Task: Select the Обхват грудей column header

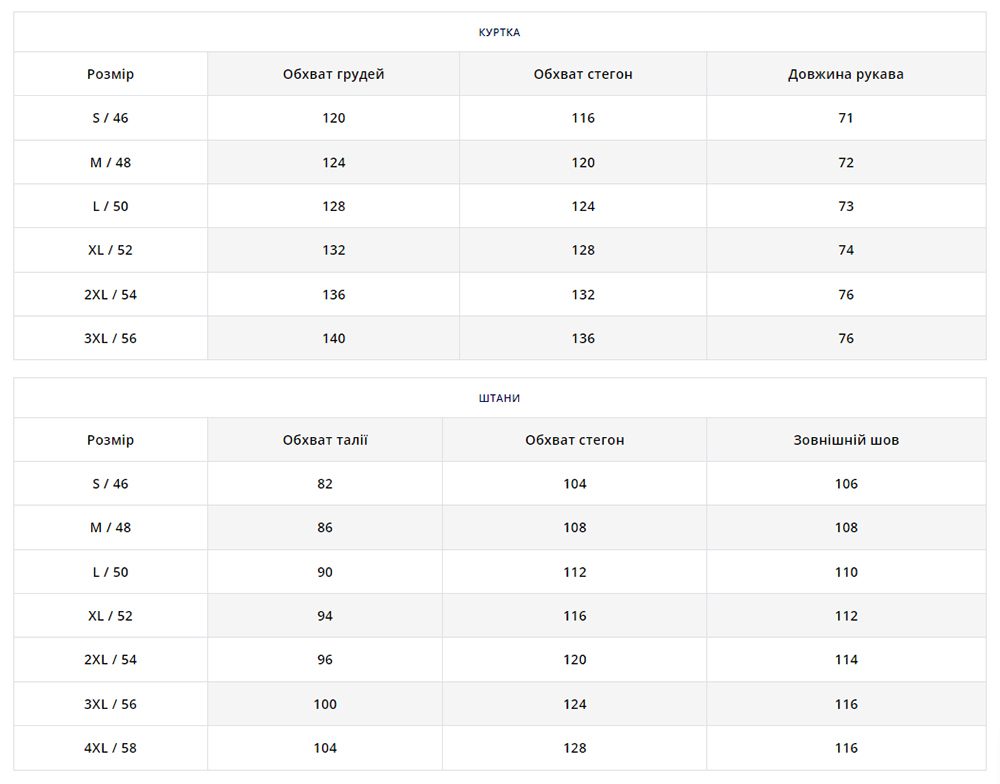Action: (x=333, y=75)
